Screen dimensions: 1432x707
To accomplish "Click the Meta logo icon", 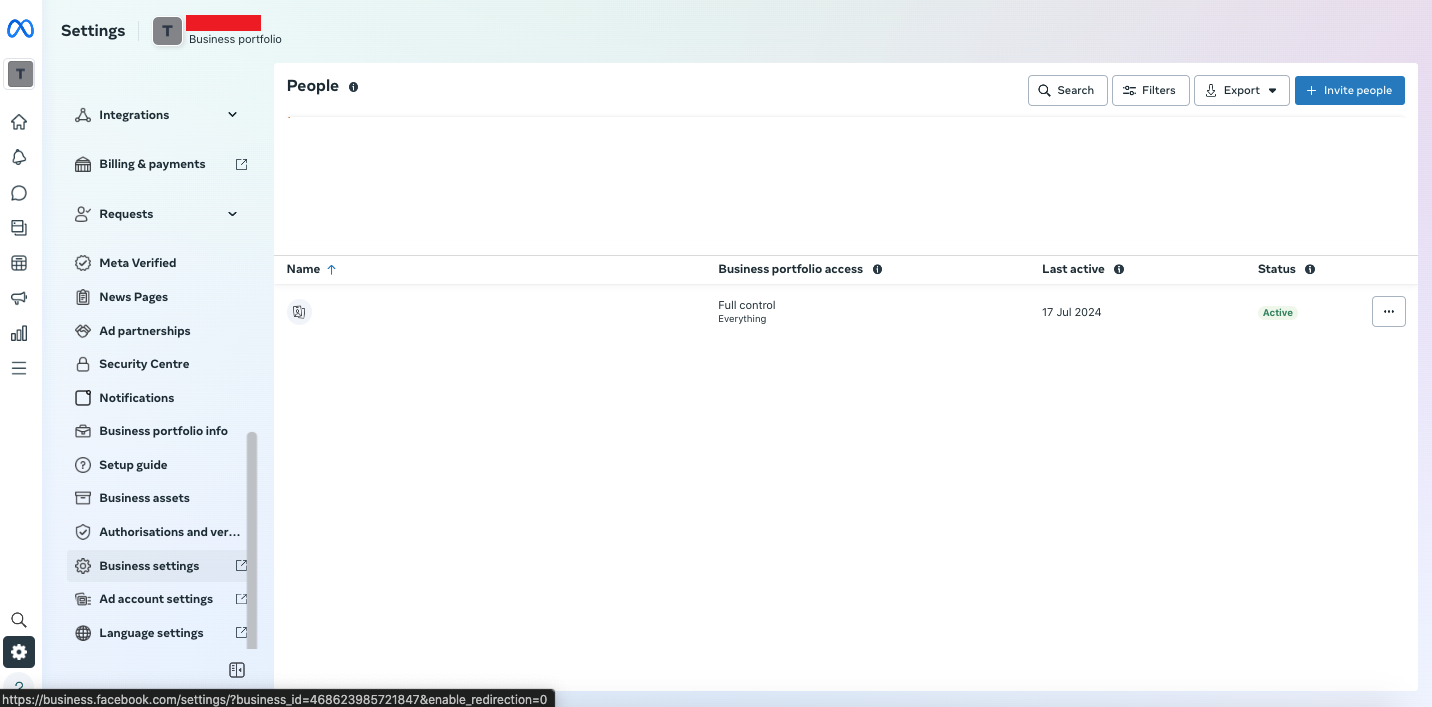I will point(20,30).
